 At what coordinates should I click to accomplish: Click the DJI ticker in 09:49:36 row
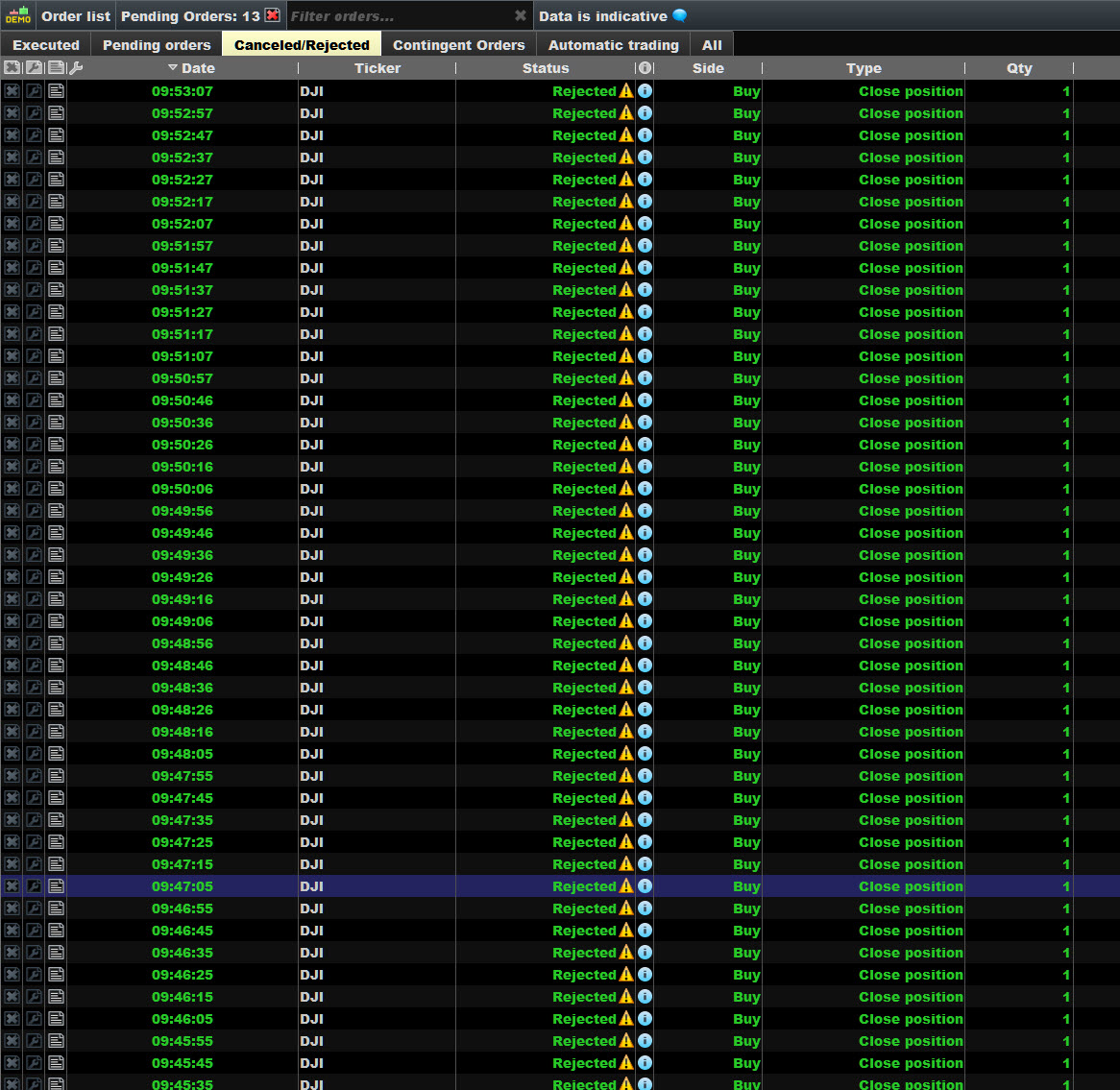click(x=311, y=555)
